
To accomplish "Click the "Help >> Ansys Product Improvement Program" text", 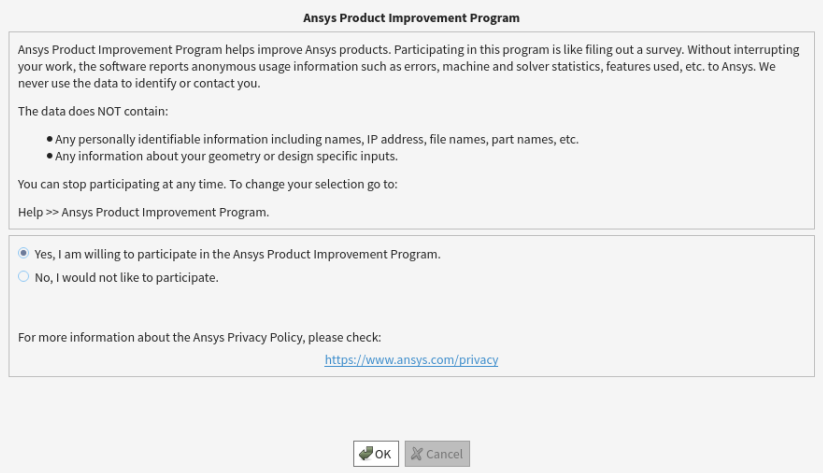I will click(143, 212).
